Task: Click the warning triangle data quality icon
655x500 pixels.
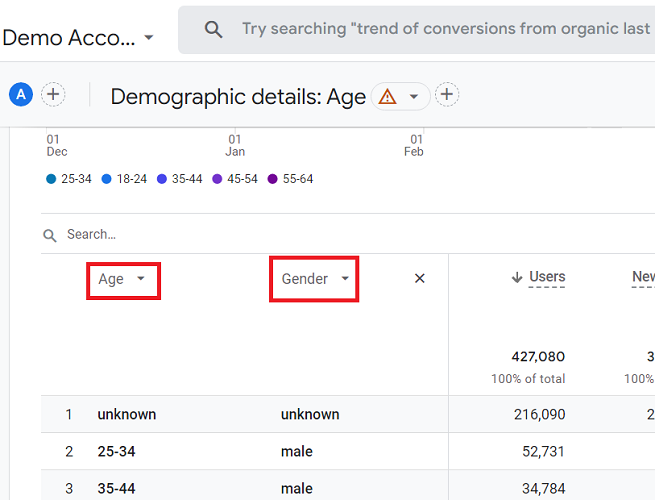Action: 387,96
